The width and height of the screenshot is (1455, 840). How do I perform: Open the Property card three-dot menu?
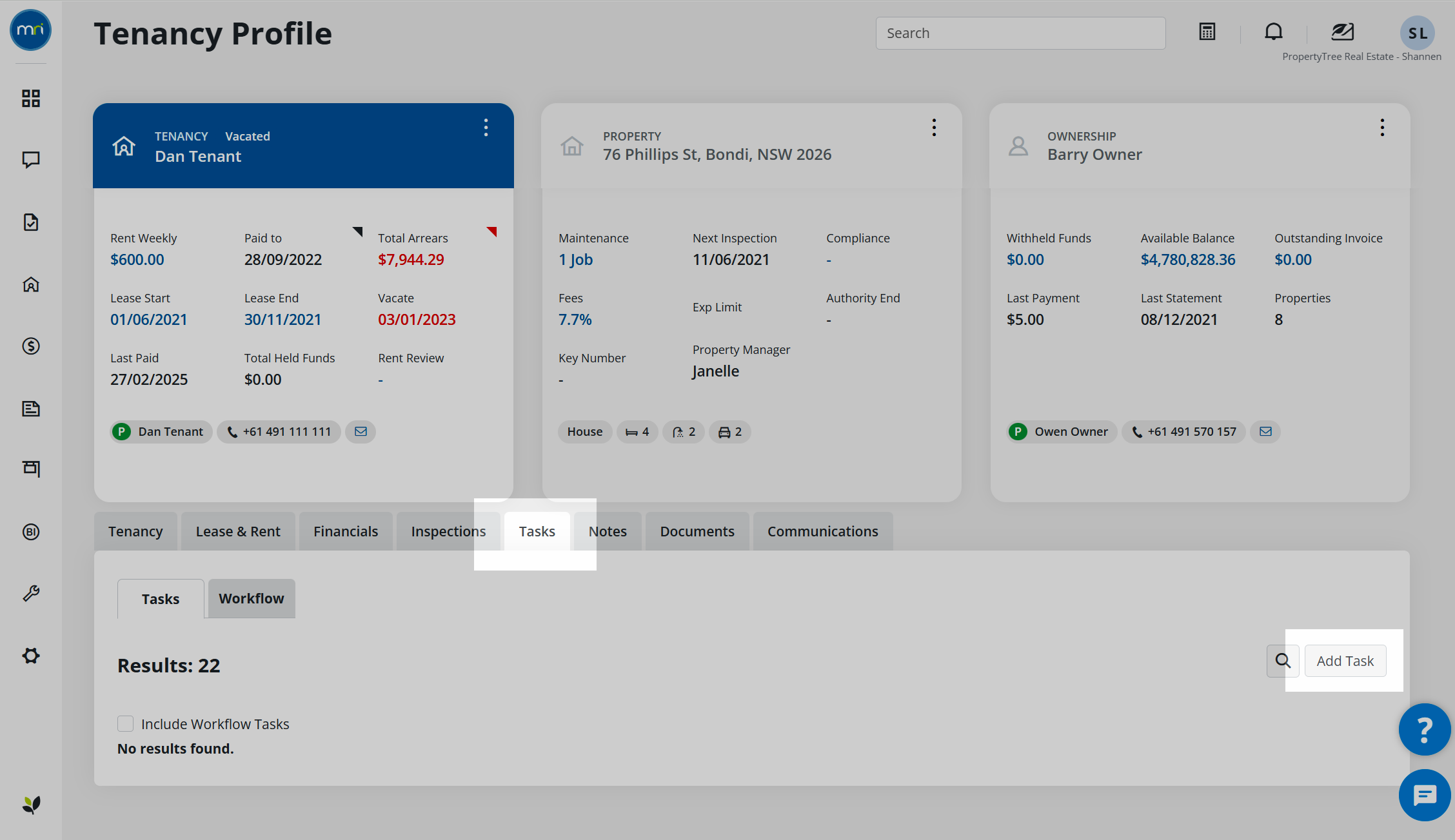(934, 128)
